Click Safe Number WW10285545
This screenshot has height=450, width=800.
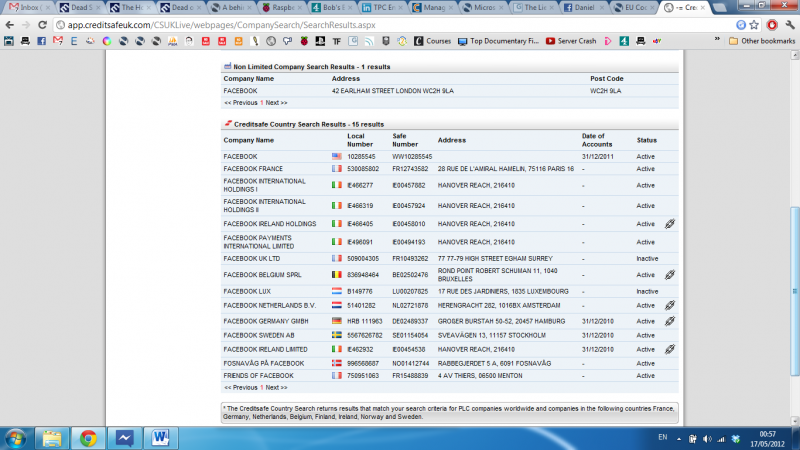(412, 157)
